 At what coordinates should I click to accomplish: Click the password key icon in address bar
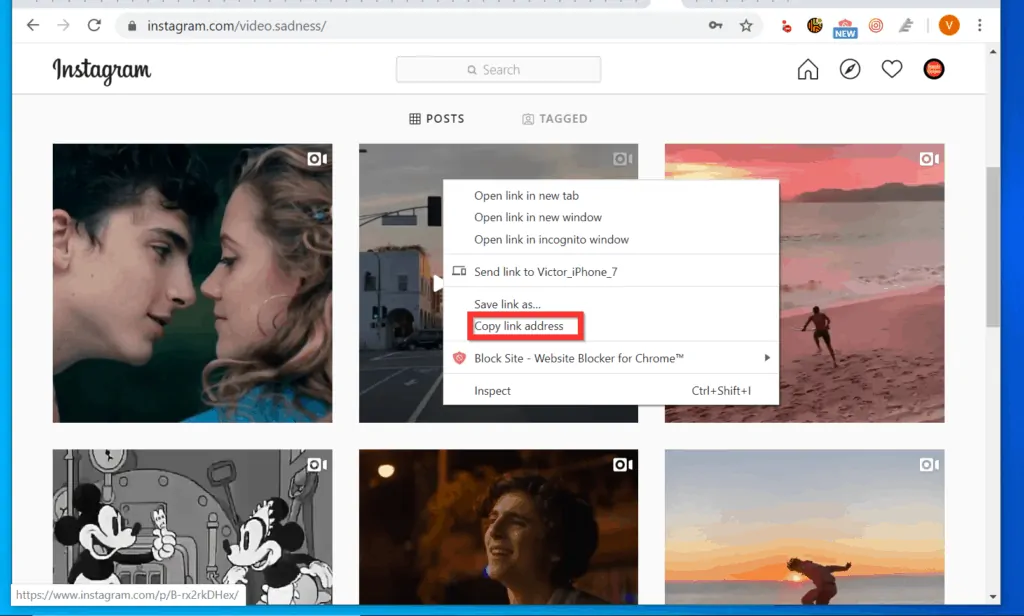[715, 26]
